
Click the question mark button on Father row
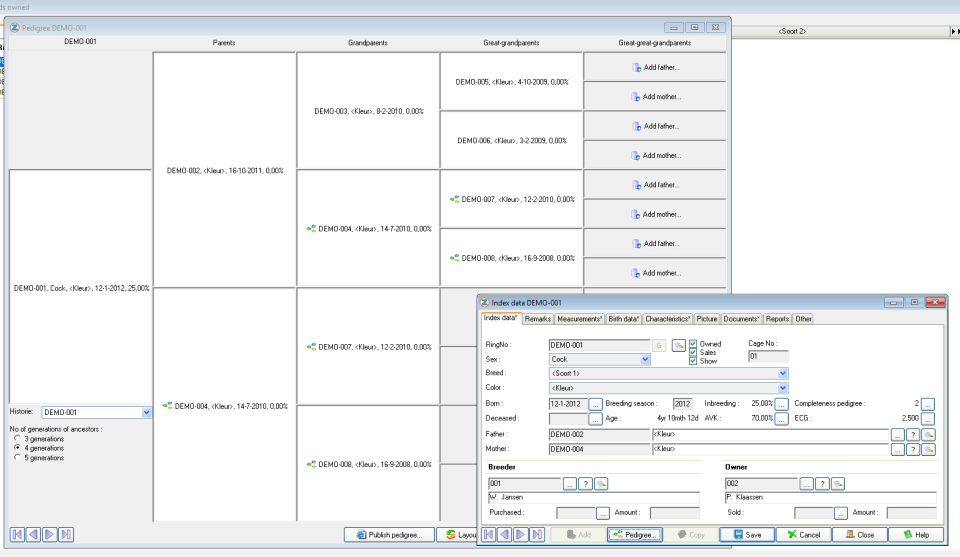(x=913, y=435)
